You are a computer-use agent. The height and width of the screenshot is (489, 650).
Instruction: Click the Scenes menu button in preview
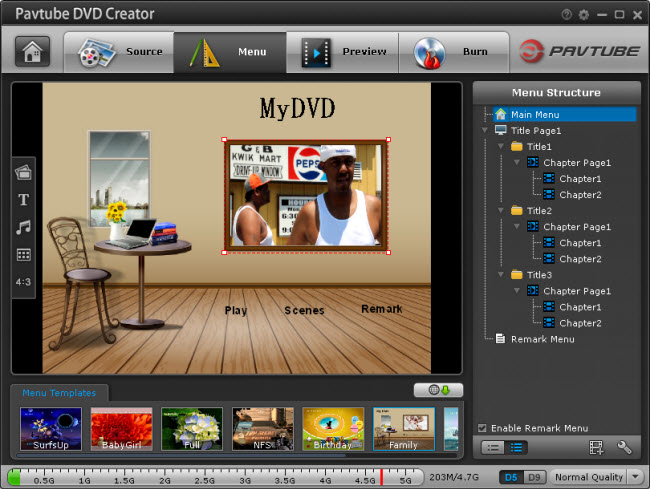(x=304, y=310)
